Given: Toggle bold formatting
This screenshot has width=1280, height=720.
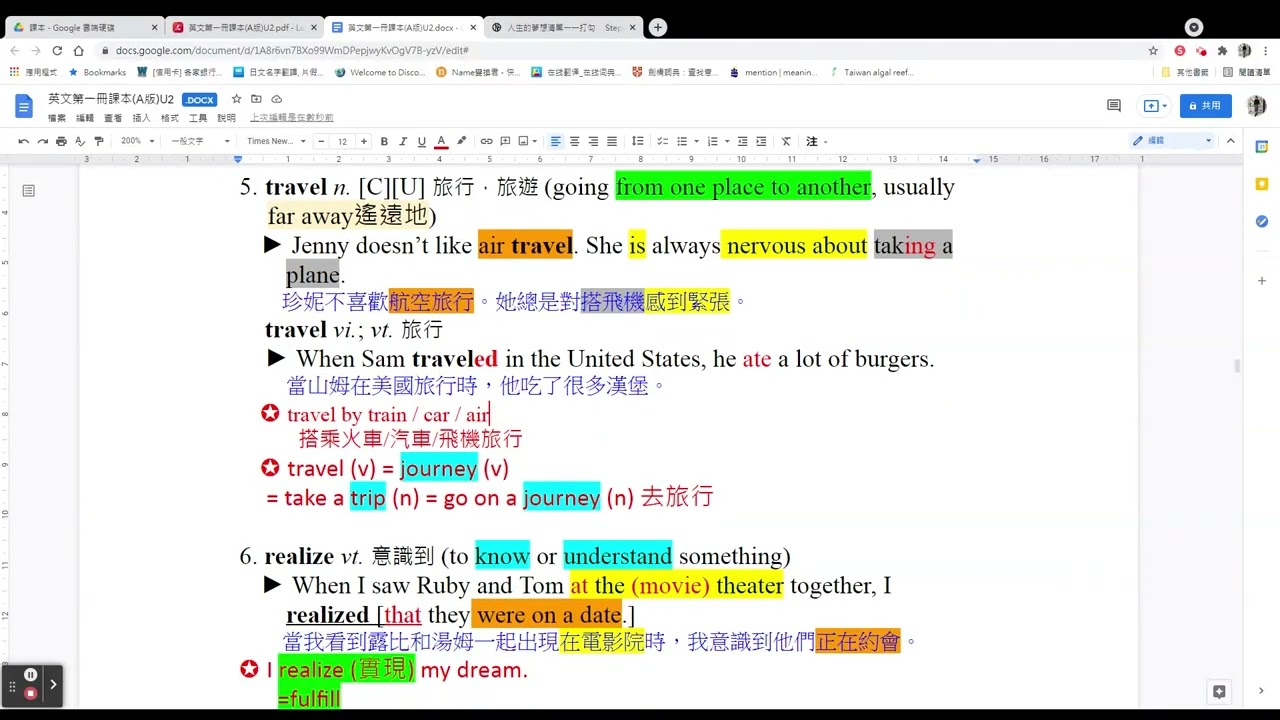Looking at the screenshot, I should (384, 141).
